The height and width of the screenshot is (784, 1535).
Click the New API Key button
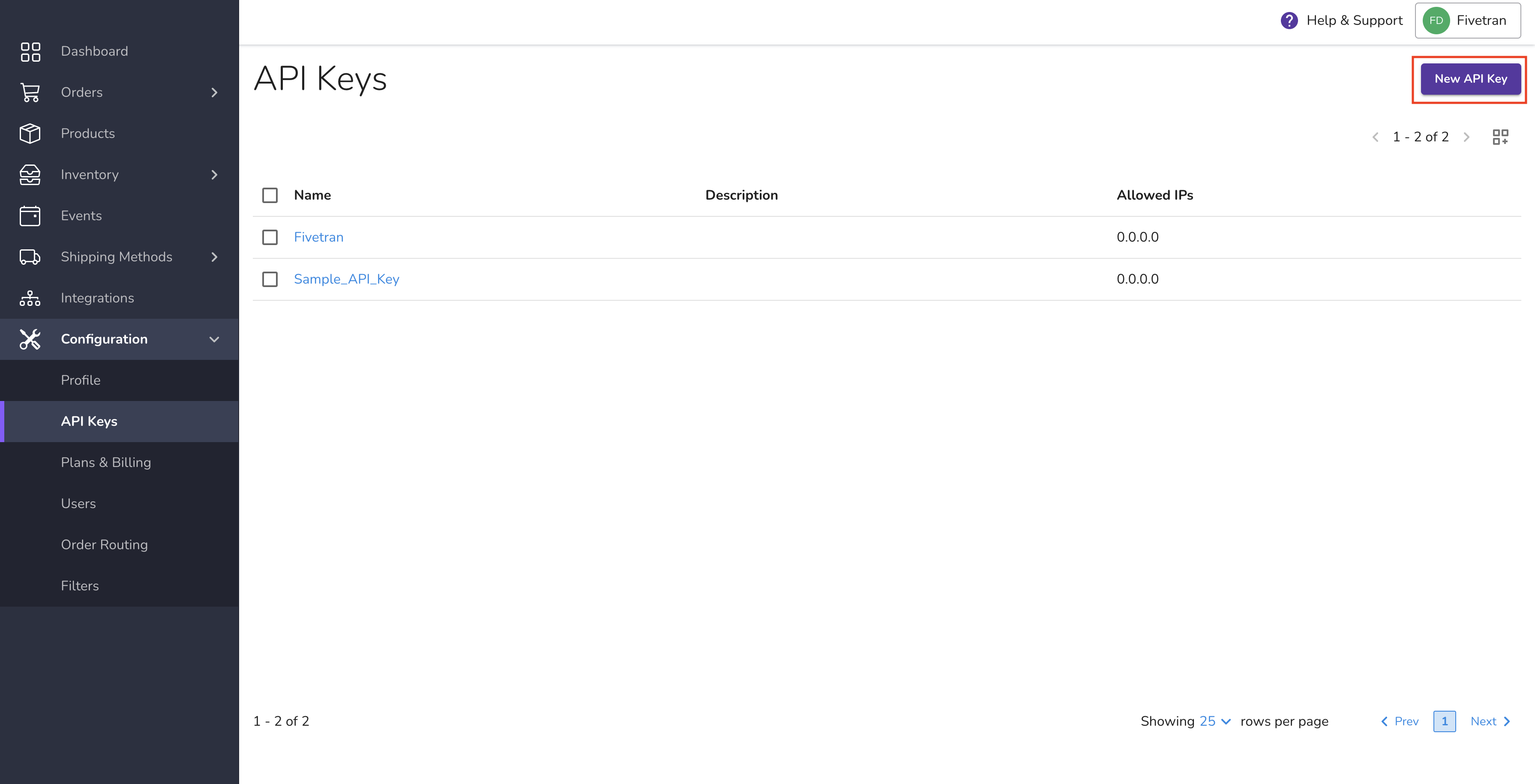coord(1471,79)
